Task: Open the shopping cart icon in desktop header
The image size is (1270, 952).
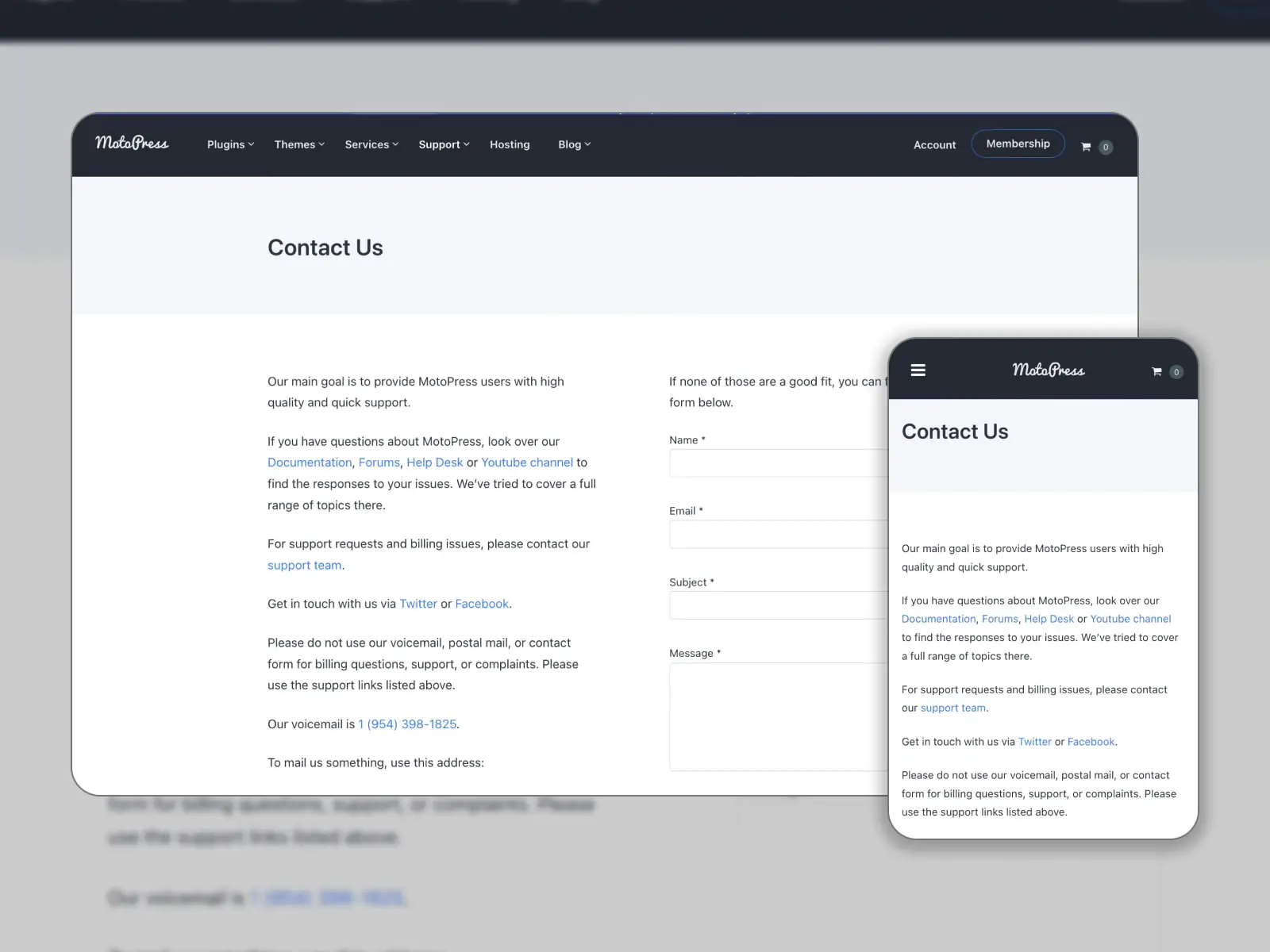Action: [x=1086, y=147]
